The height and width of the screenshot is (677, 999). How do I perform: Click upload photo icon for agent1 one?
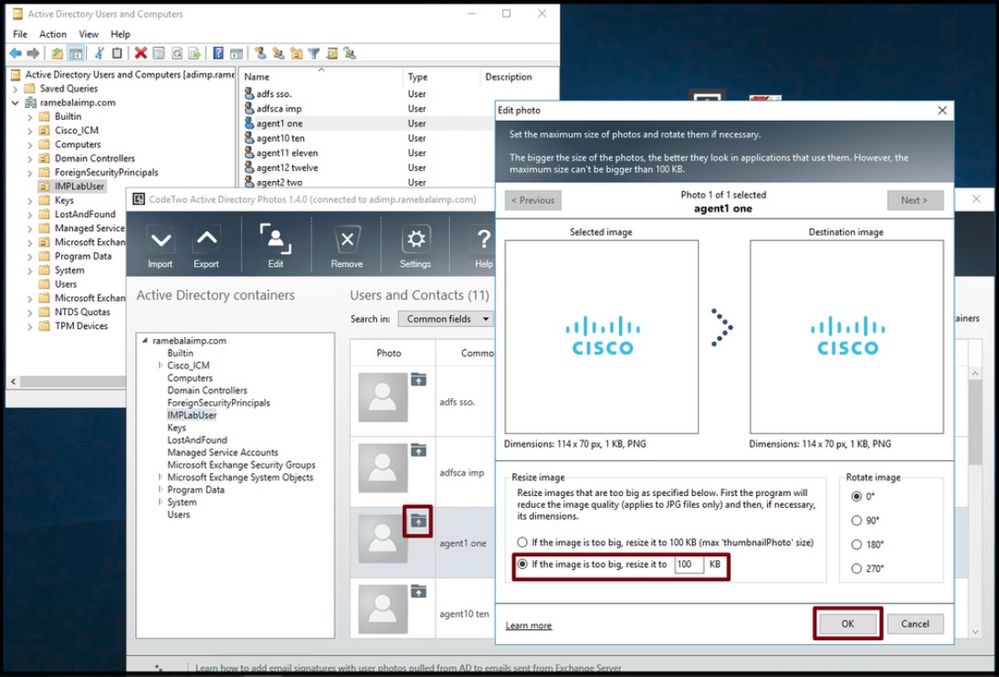pyautogui.click(x=418, y=521)
